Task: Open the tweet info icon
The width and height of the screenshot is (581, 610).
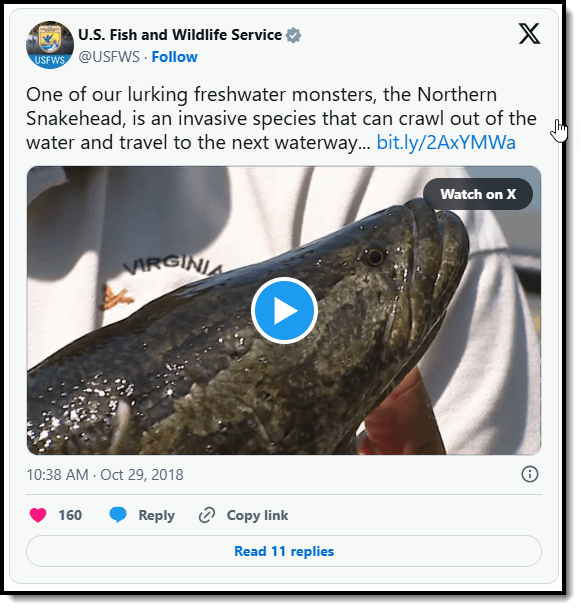Action: (530, 474)
